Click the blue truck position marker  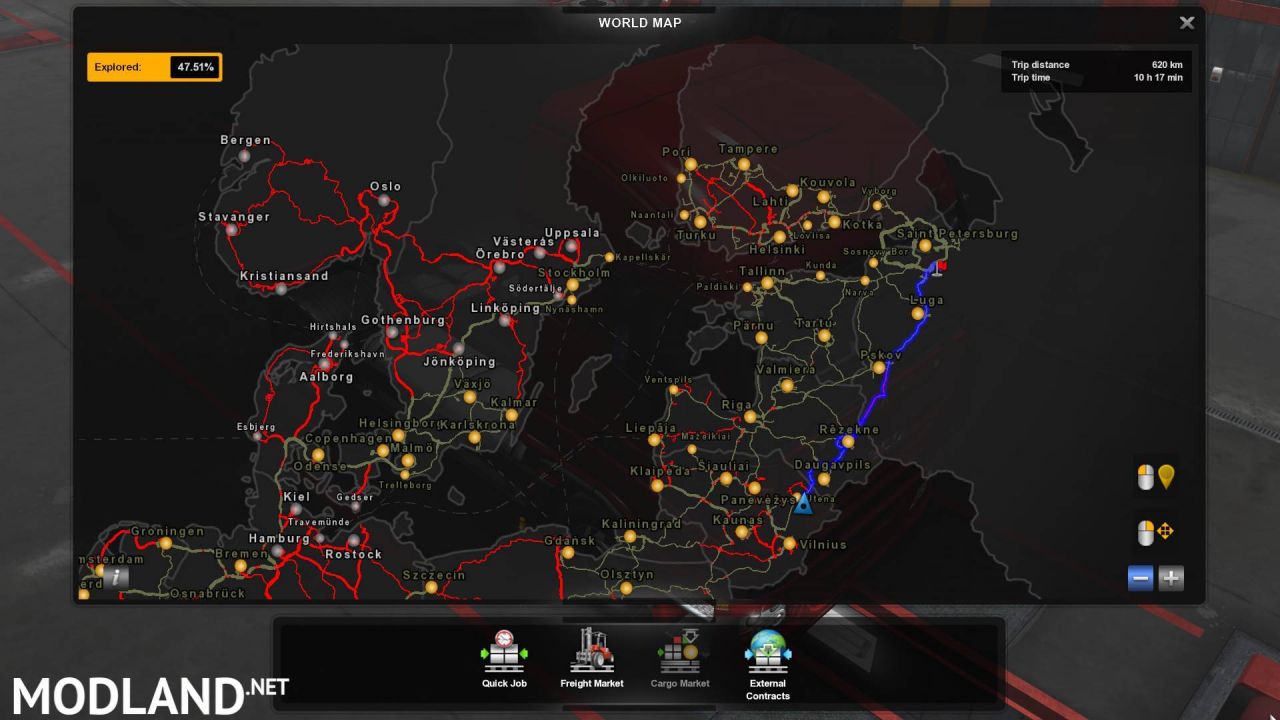pyautogui.click(x=803, y=502)
